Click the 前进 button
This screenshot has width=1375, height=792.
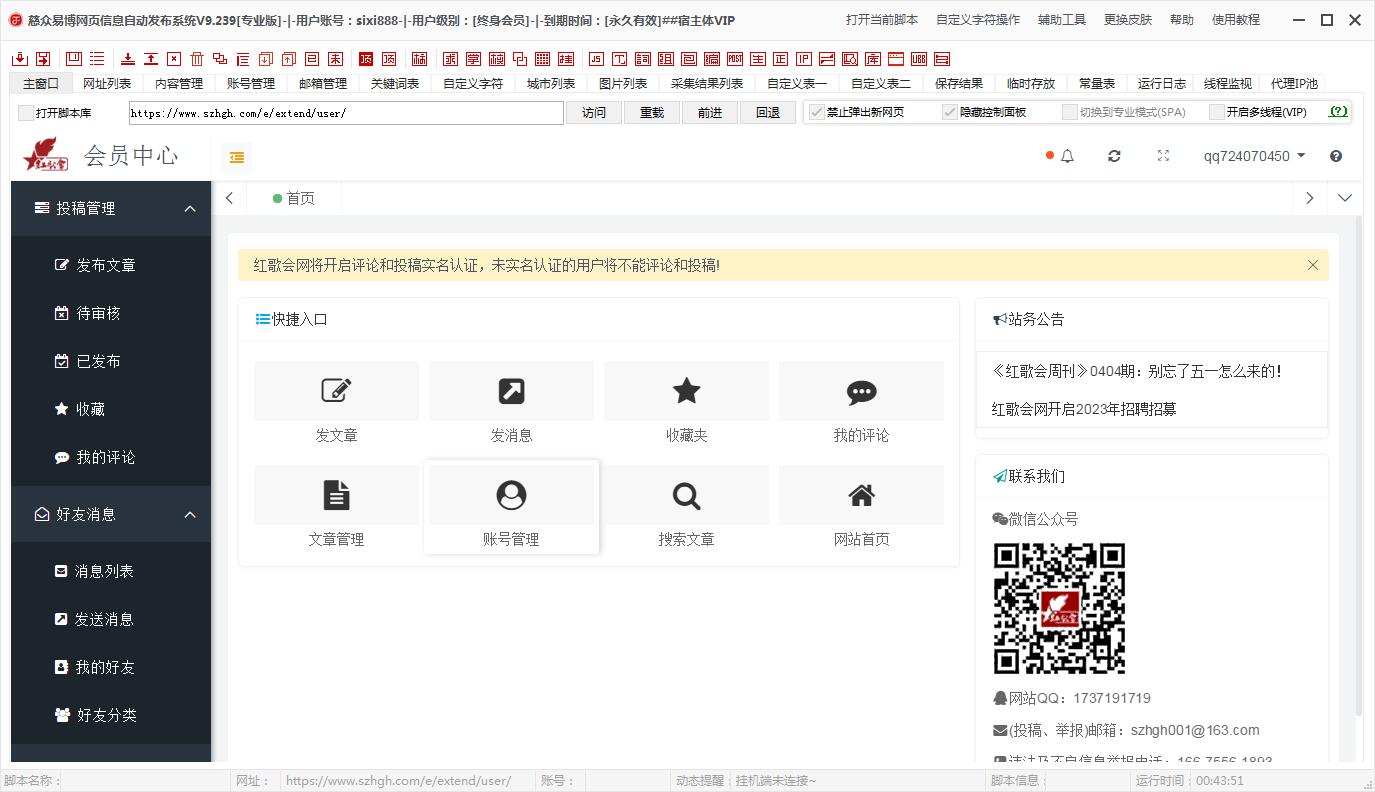710,113
